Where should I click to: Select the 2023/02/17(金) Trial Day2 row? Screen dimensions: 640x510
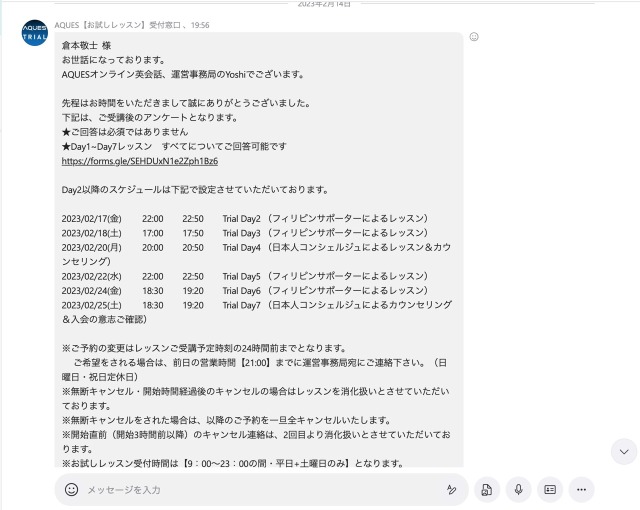click(244, 218)
